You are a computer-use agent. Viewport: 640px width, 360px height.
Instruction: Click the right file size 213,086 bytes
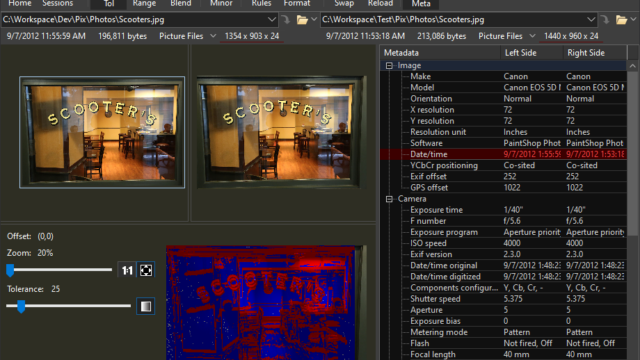(441, 36)
